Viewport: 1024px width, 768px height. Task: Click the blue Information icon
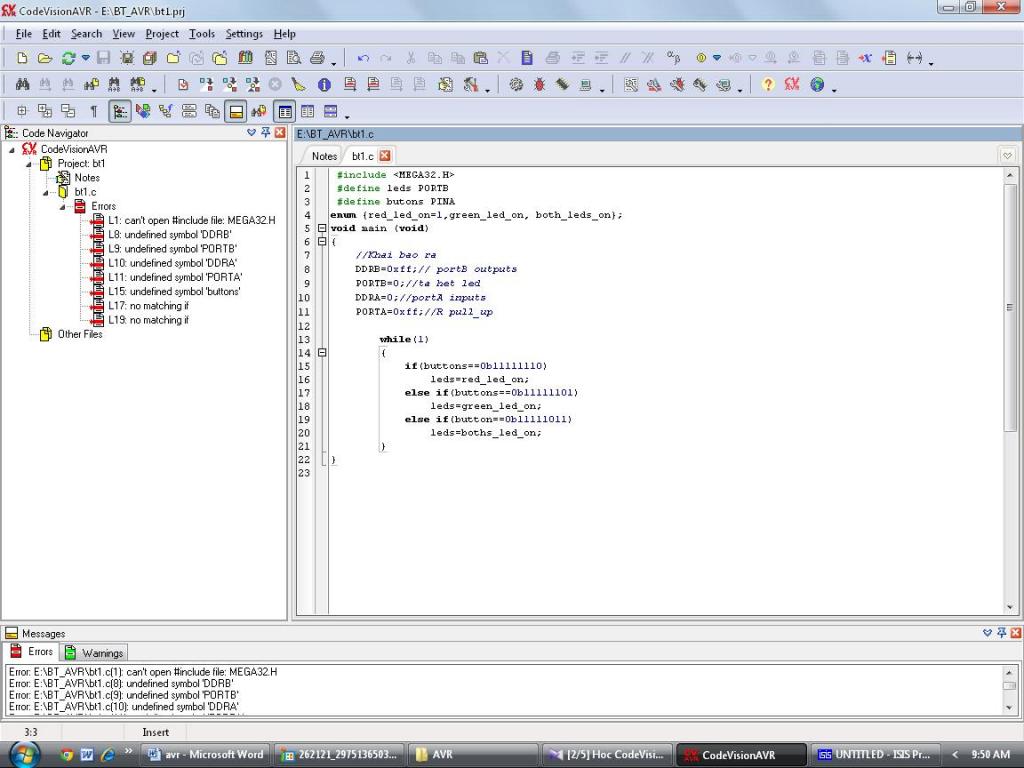pyautogui.click(x=324, y=85)
